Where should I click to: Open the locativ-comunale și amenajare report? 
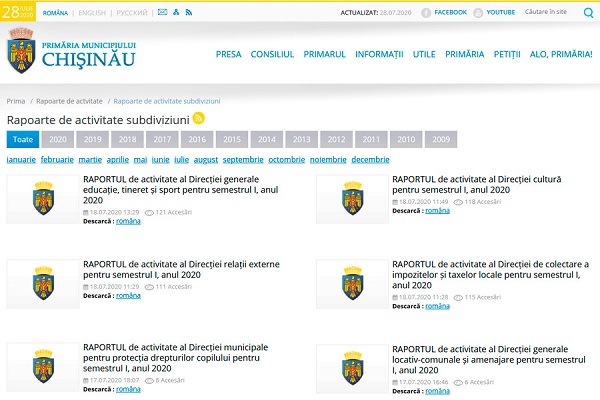tap(489, 360)
